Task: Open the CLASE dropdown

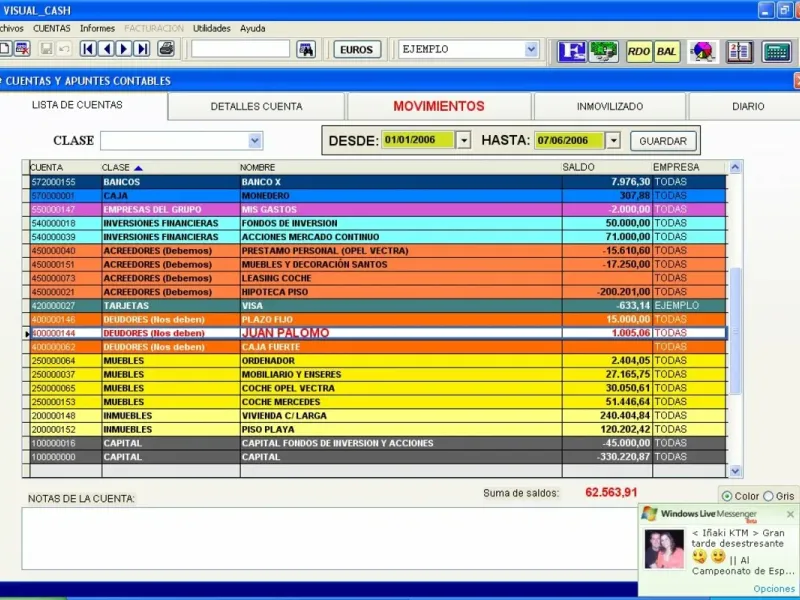Action: (255, 141)
